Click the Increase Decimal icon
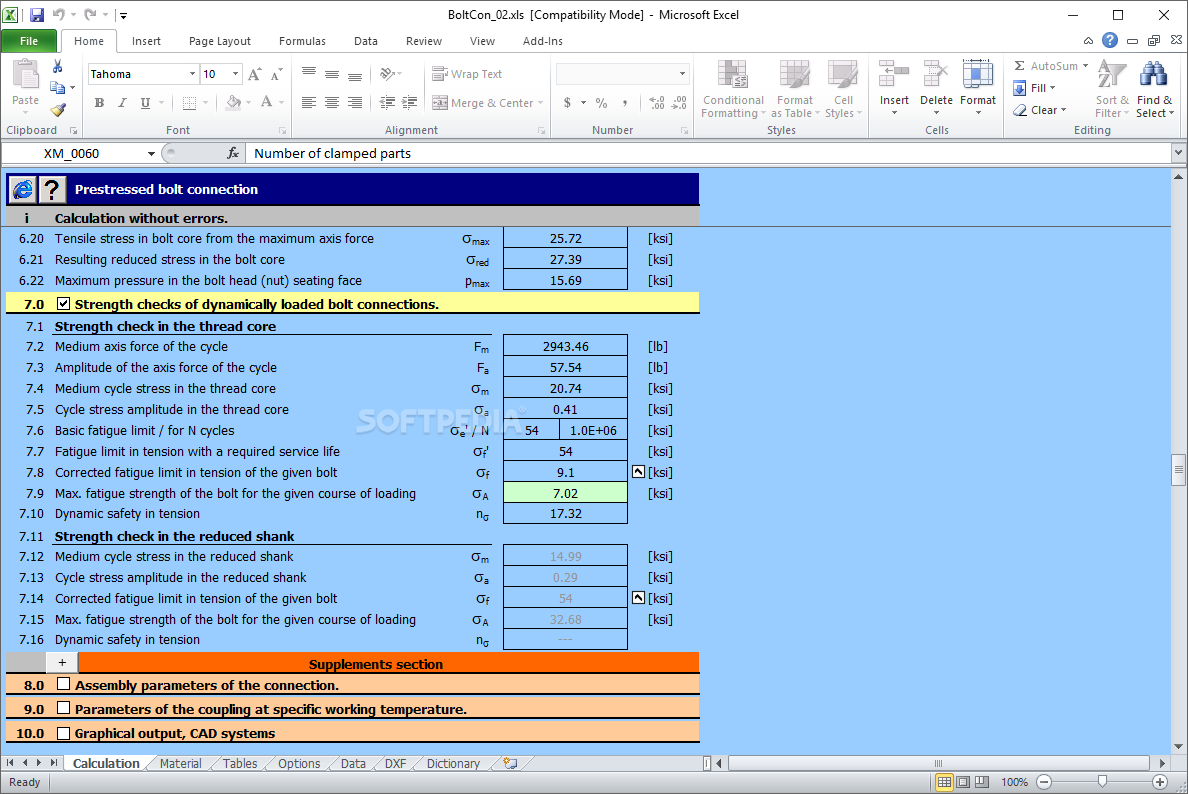1188x794 pixels. point(657,102)
